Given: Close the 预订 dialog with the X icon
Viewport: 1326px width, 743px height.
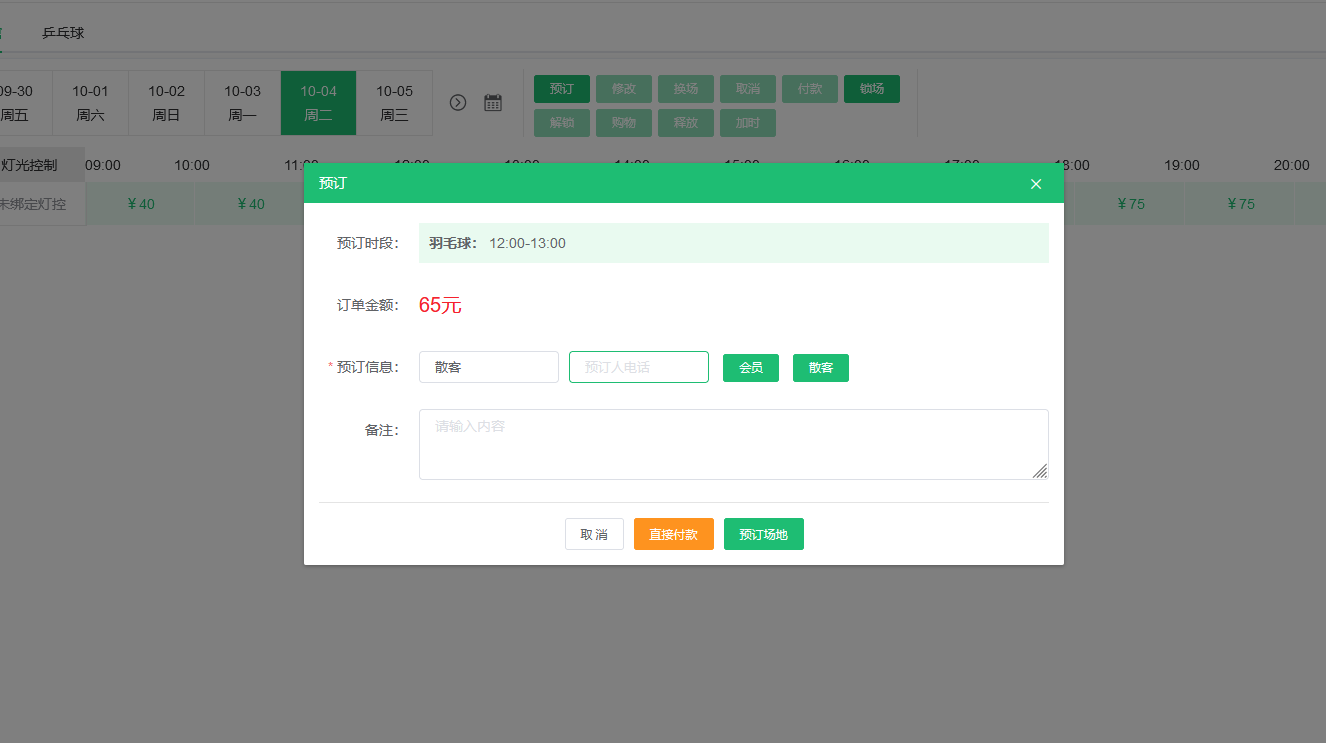Looking at the screenshot, I should [1036, 184].
